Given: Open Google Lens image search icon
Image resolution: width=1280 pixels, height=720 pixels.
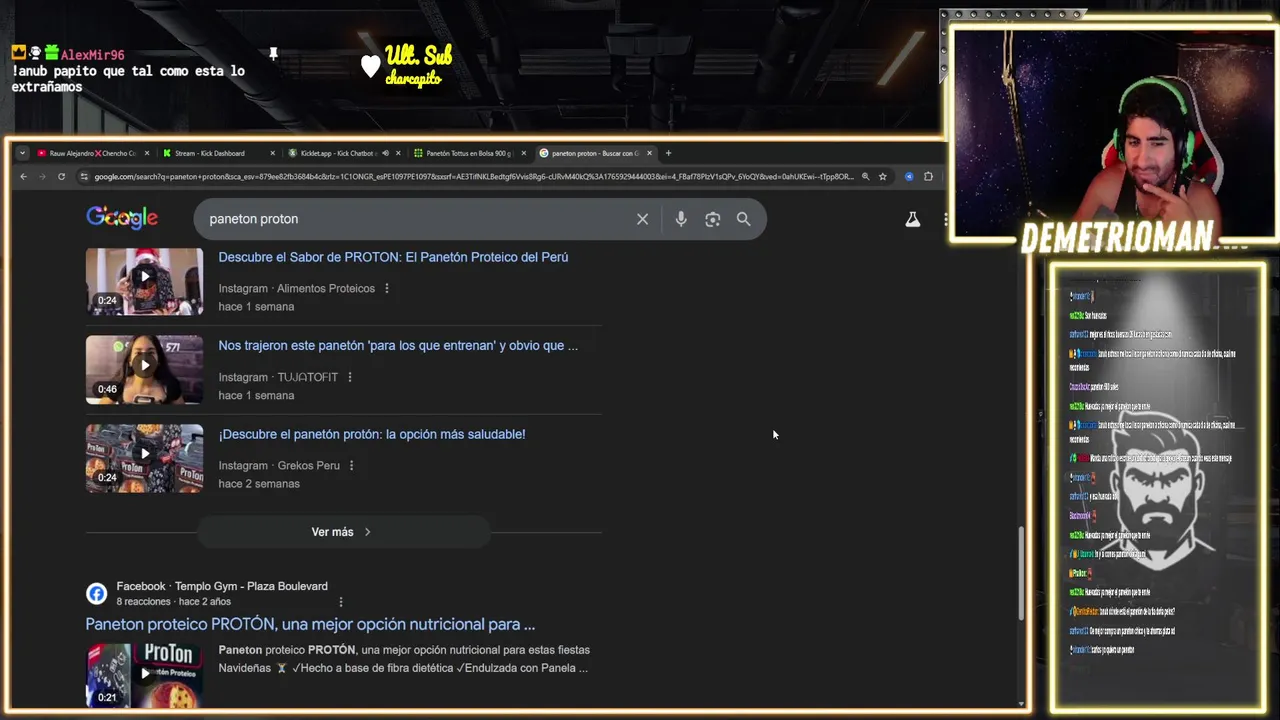Looking at the screenshot, I should (712, 219).
